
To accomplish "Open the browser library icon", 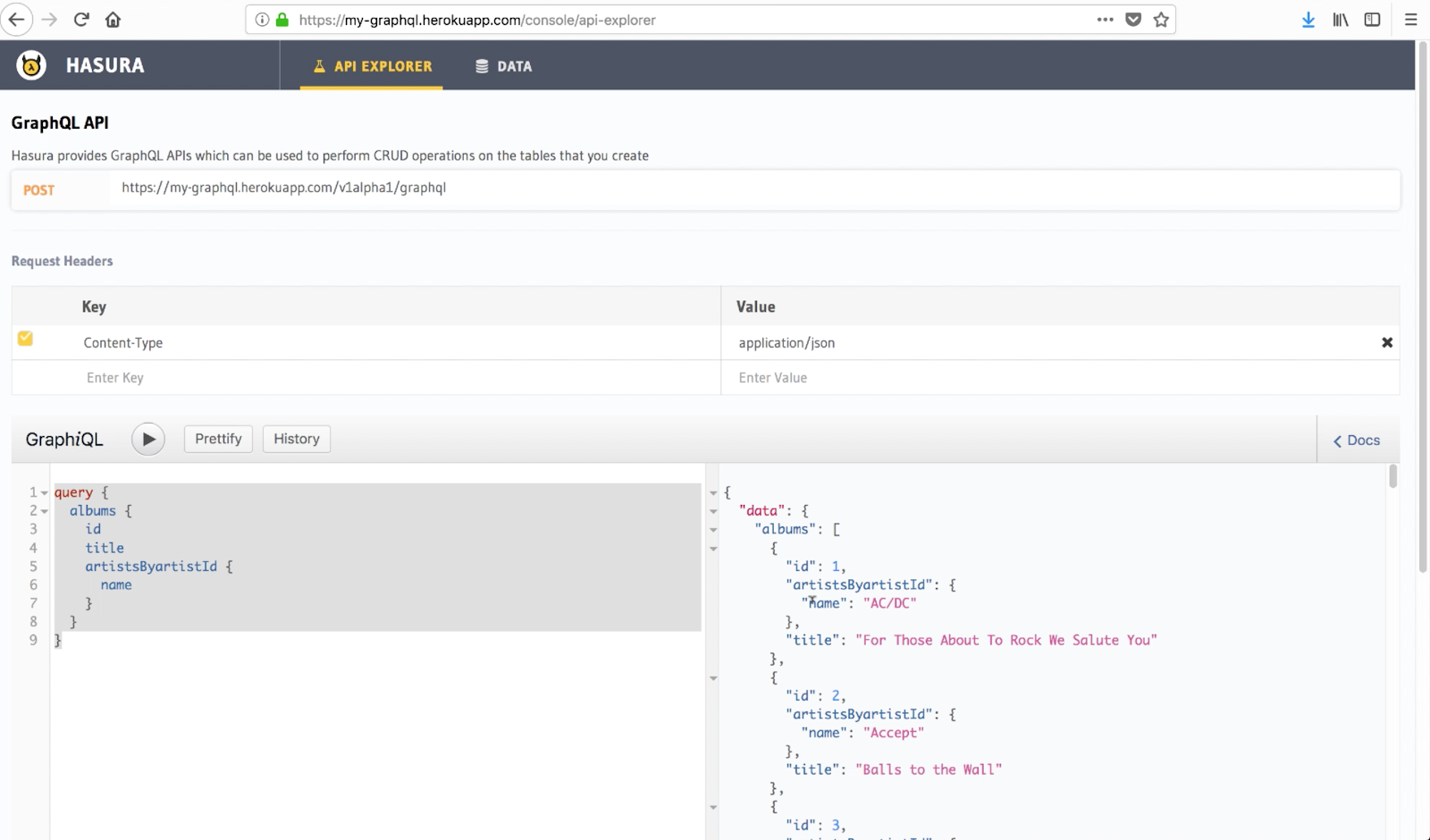I will click(1340, 19).
